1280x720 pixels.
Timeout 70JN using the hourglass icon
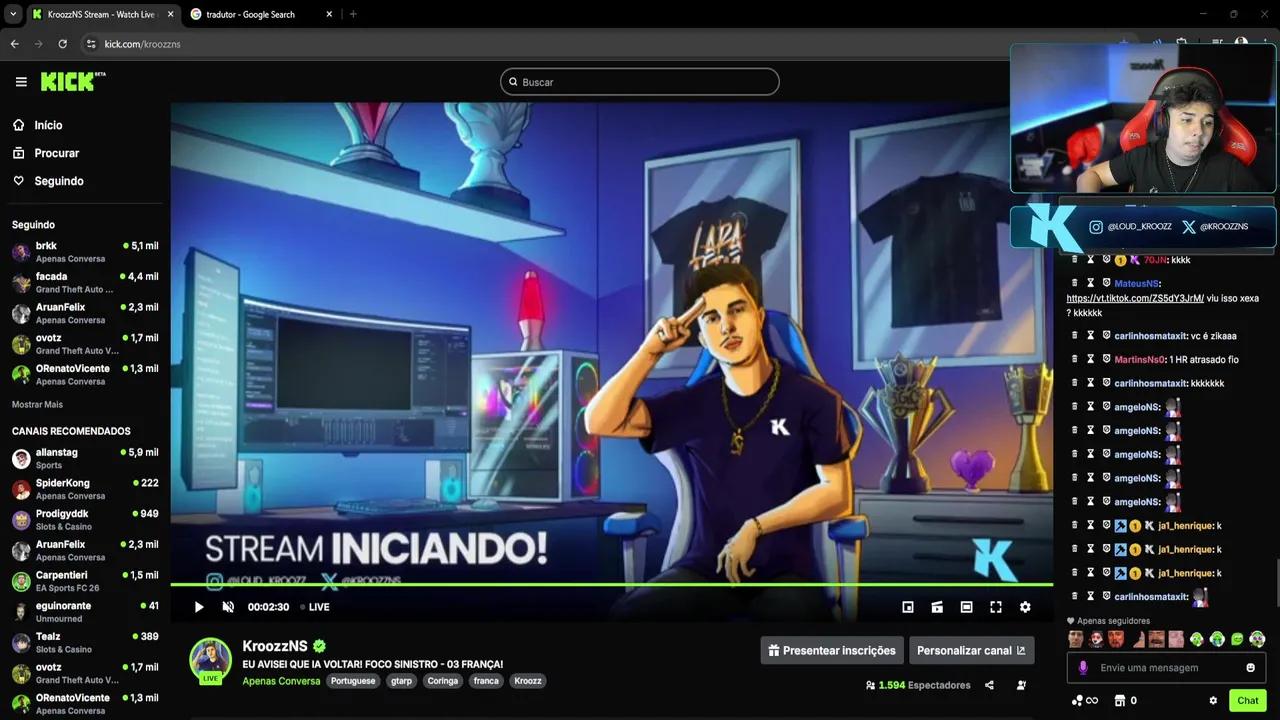click(x=1091, y=260)
